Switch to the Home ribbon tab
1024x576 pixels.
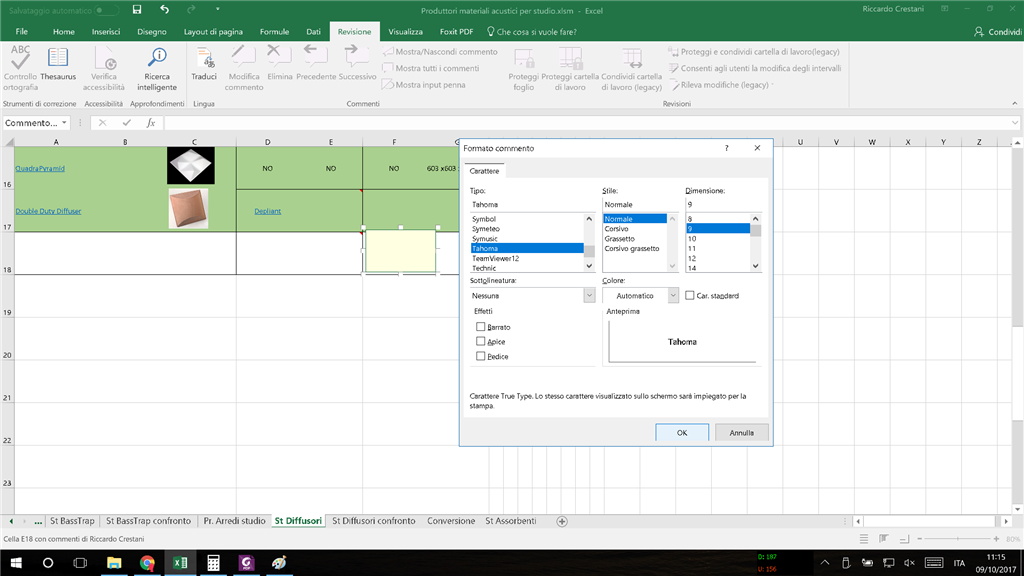(x=63, y=31)
